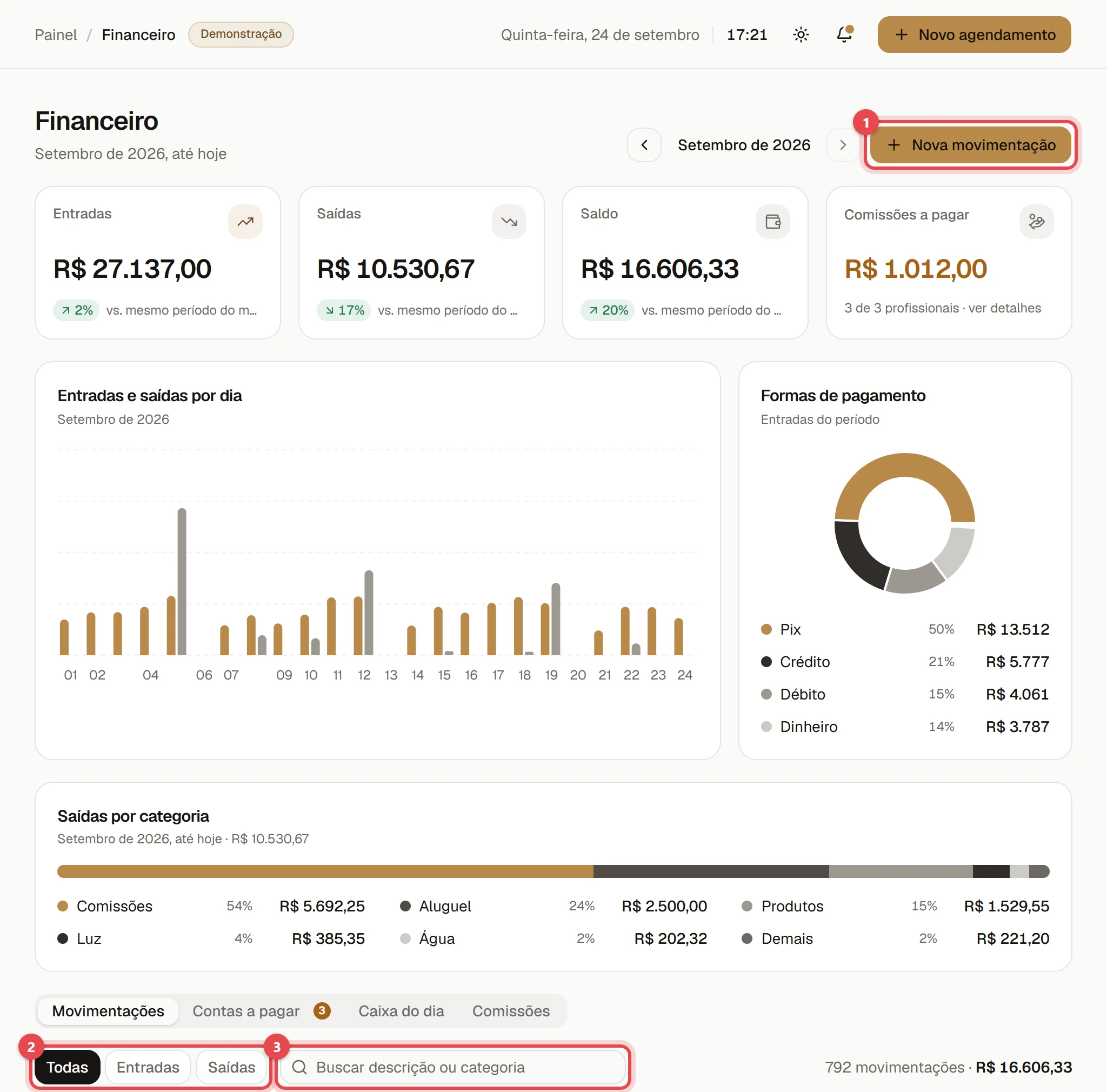Select the Entradas filter
The width and height of the screenshot is (1107, 1092).
pyautogui.click(x=148, y=1067)
